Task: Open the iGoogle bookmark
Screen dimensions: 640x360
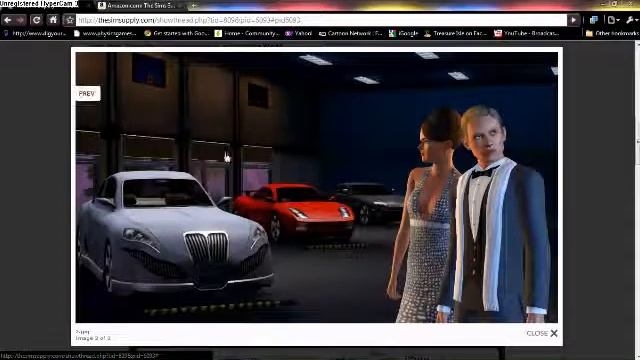Action: 403,33
